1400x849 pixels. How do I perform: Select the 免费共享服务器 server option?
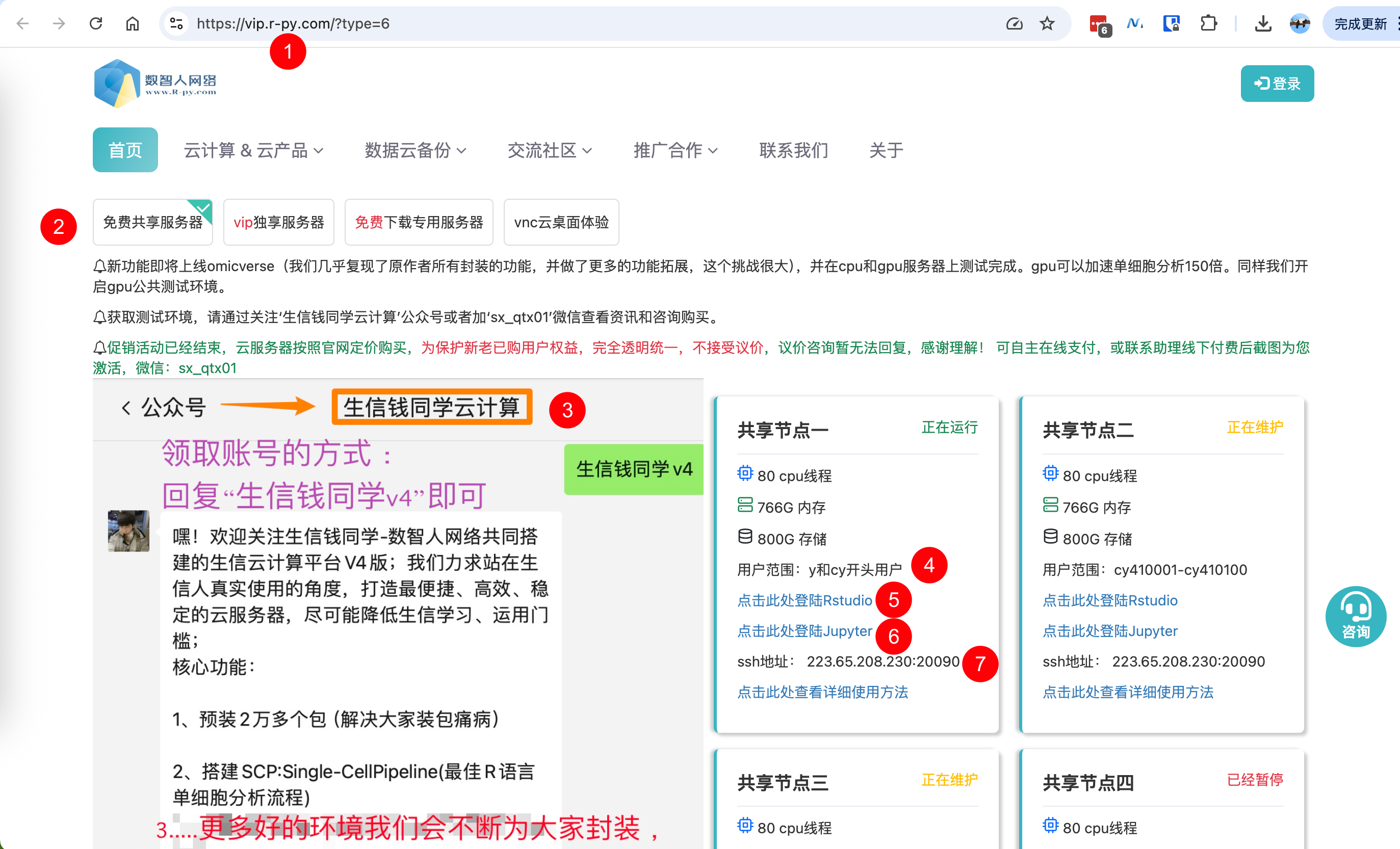point(152,222)
